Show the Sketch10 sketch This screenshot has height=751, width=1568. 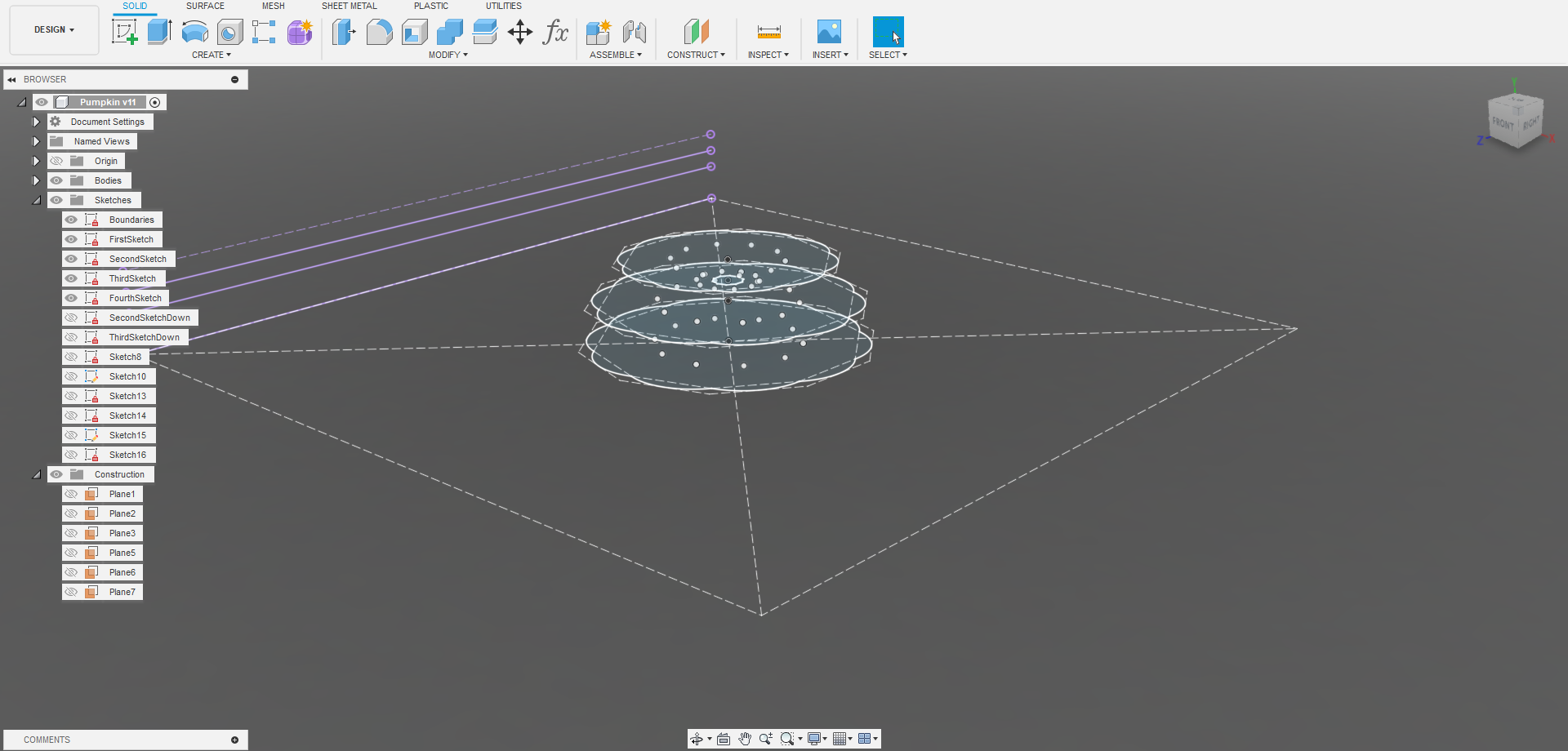pos(72,376)
